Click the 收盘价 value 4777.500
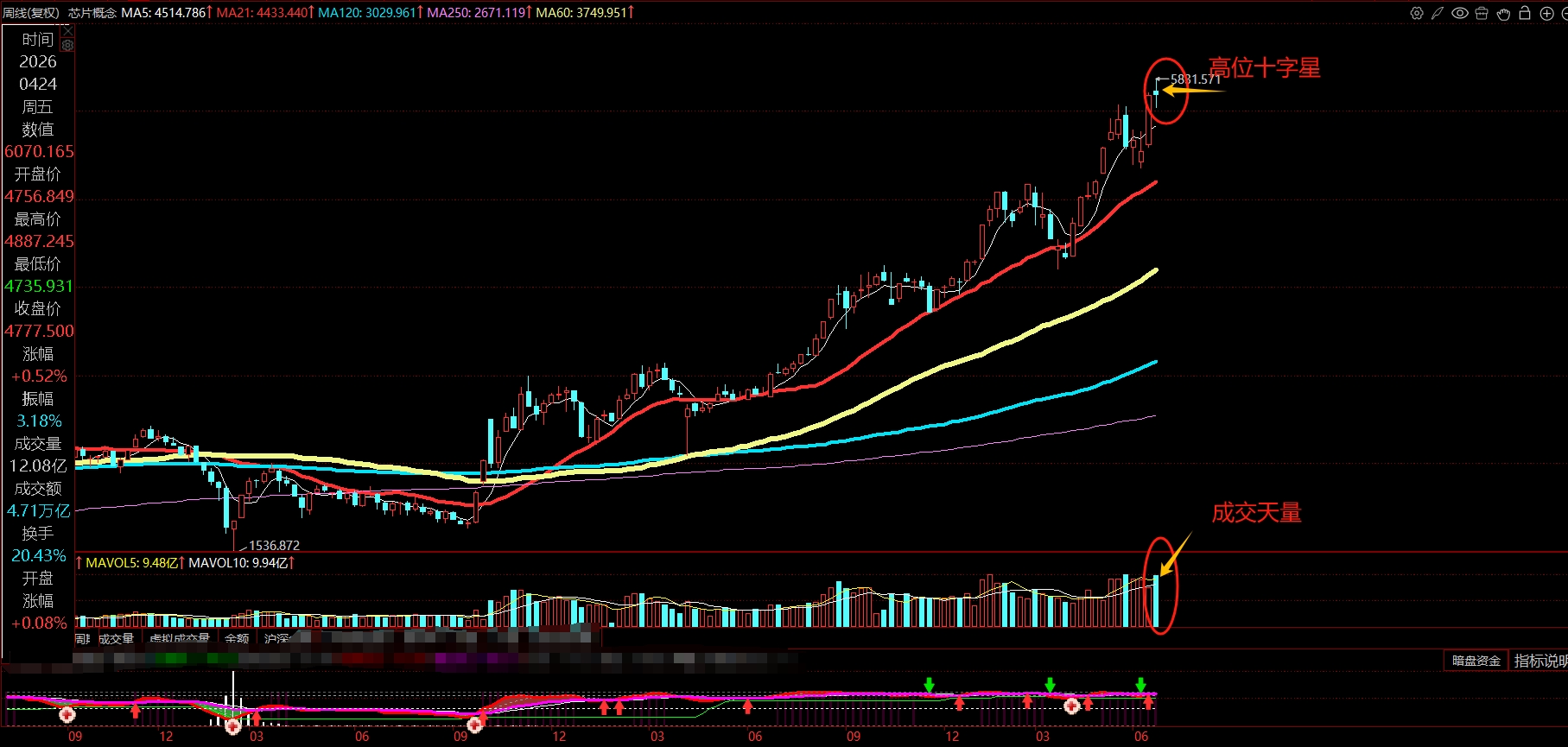 39,332
